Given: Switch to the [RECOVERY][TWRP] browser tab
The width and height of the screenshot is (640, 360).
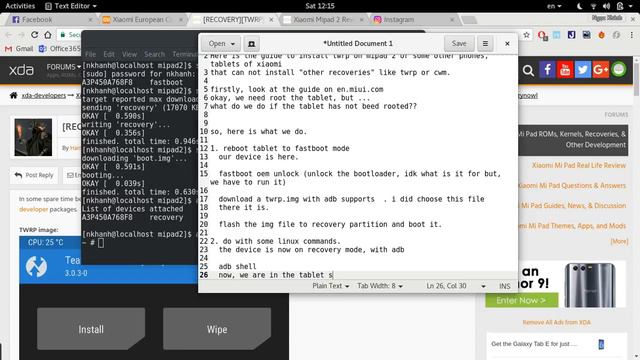Looking at the screenshot, I should [233, 20].
